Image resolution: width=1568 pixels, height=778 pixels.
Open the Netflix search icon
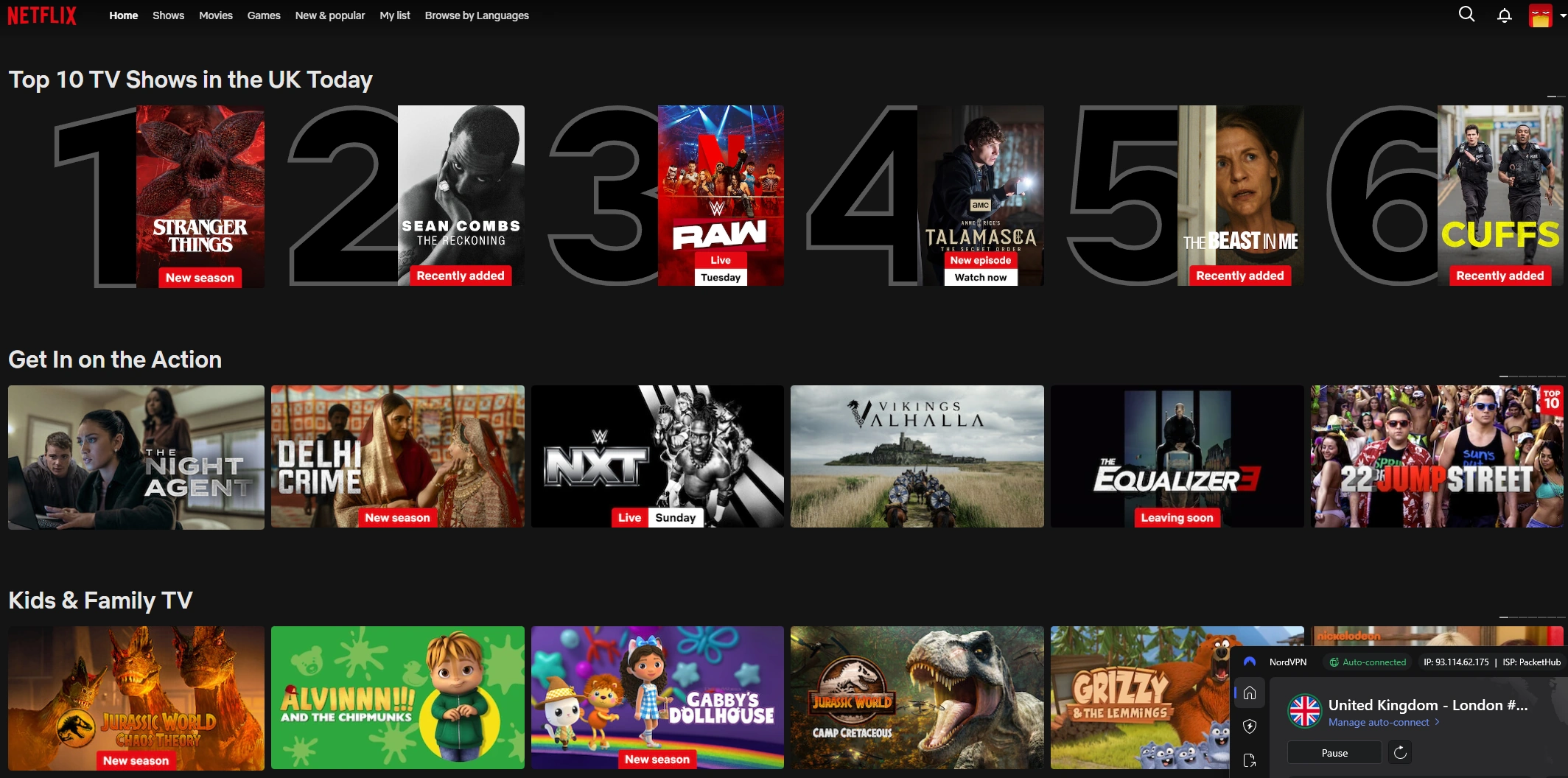tap(1466, 15)
